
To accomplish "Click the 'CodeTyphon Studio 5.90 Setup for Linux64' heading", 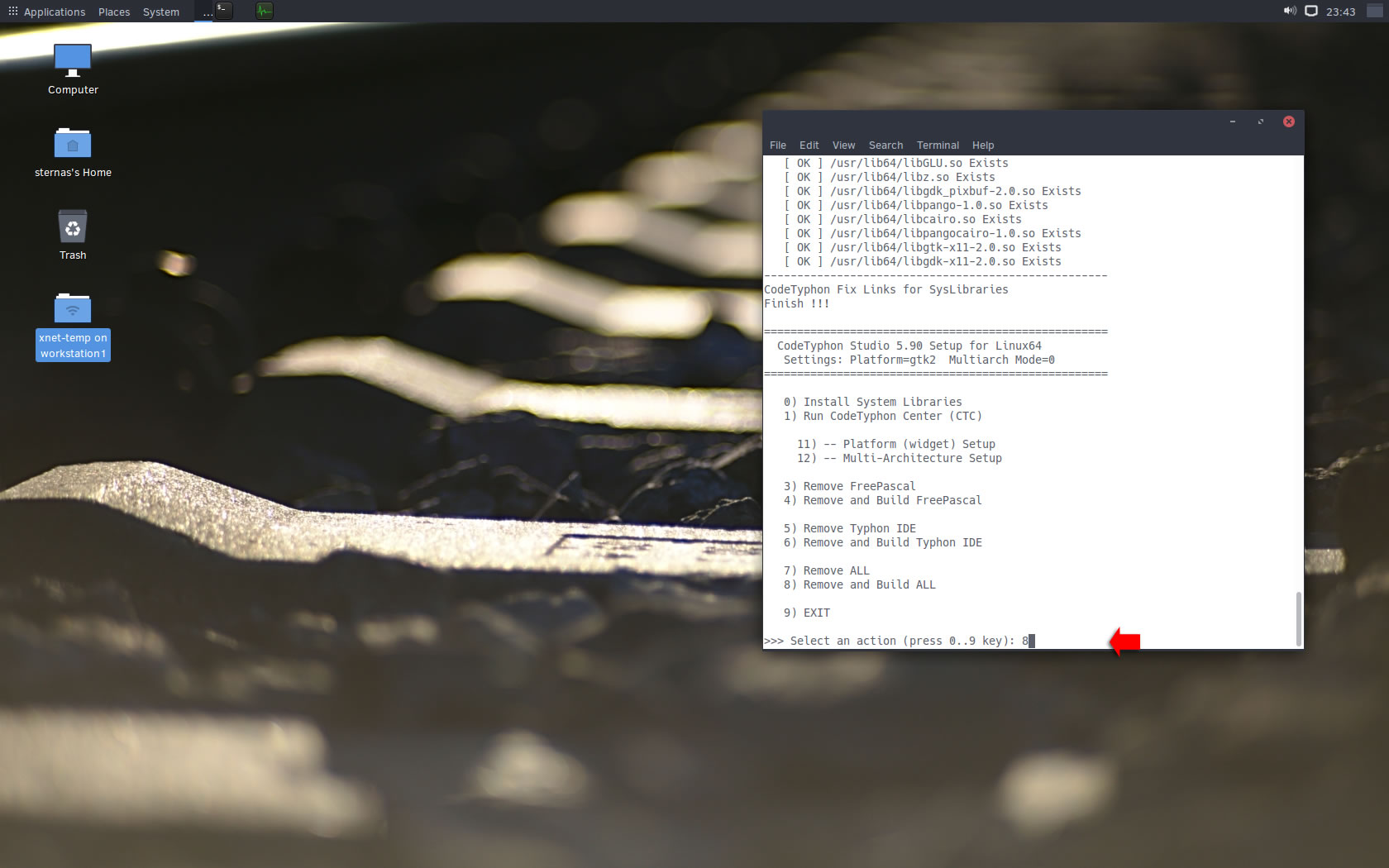I will pos(909,346).
